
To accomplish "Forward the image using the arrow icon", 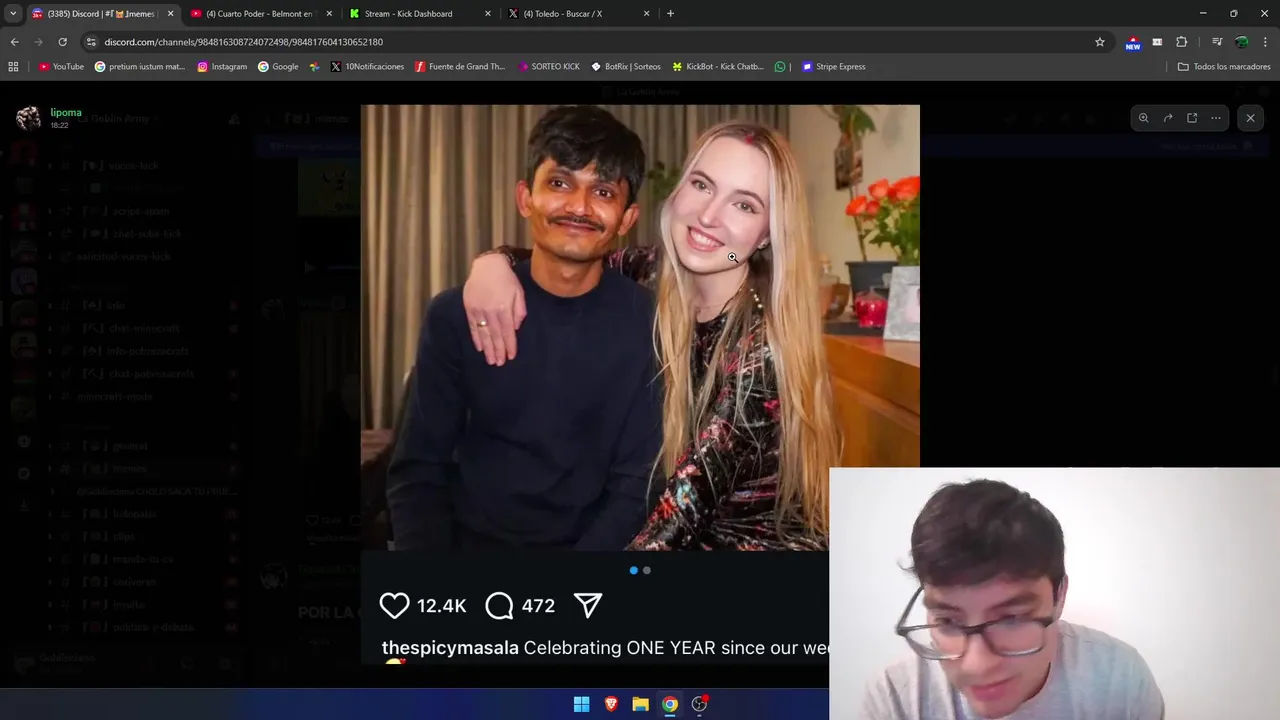I will coord(1167,118).
